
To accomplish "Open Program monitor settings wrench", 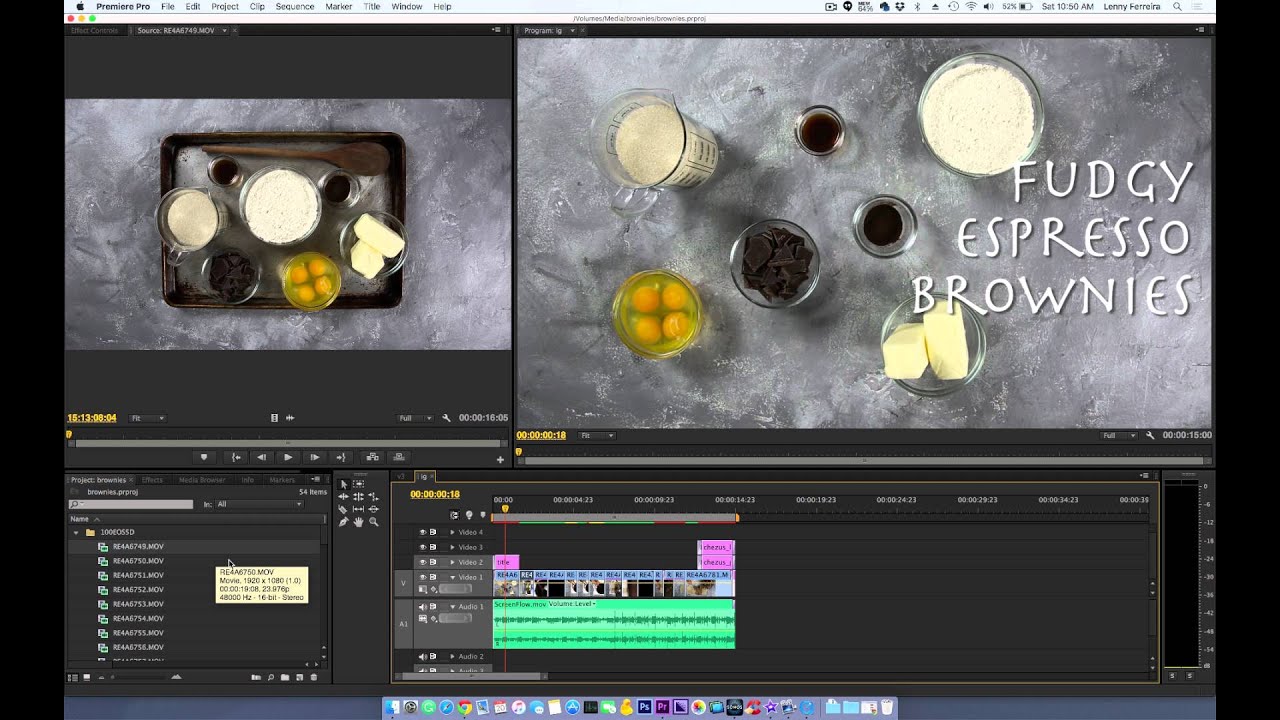I will [x=1150, y=435].
